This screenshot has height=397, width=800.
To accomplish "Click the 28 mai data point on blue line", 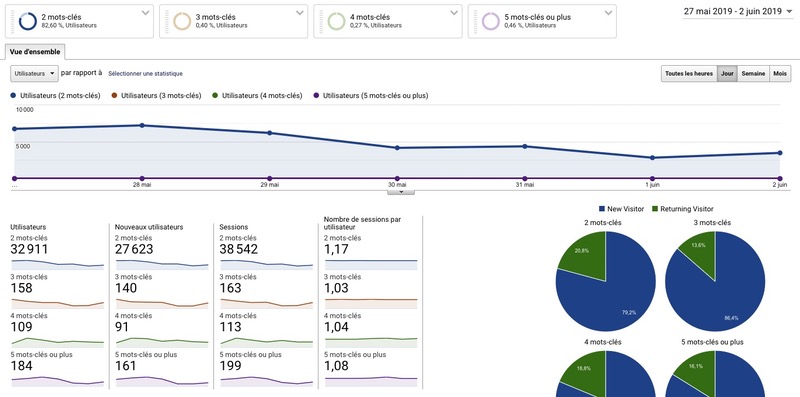I will coord(142,125).
